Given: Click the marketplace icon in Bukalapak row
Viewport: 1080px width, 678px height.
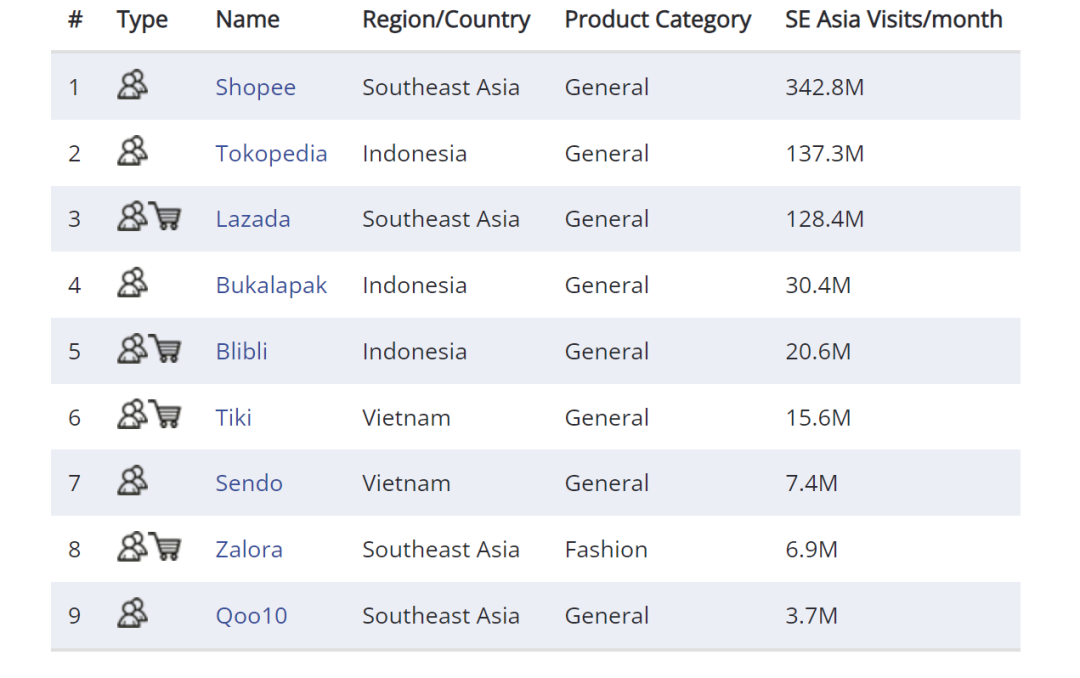Looking at the screenshot, I should [x=132, y=284].
